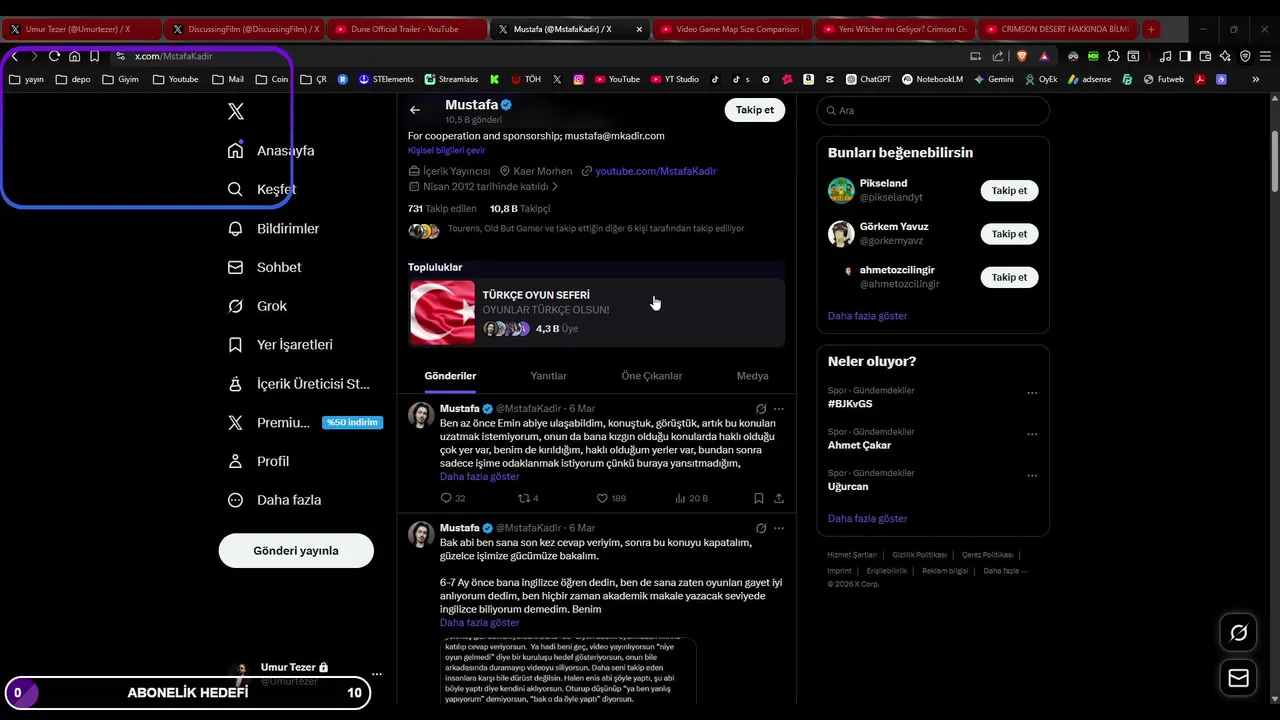Open Brave Shields lion icon

pos(1022,56)
